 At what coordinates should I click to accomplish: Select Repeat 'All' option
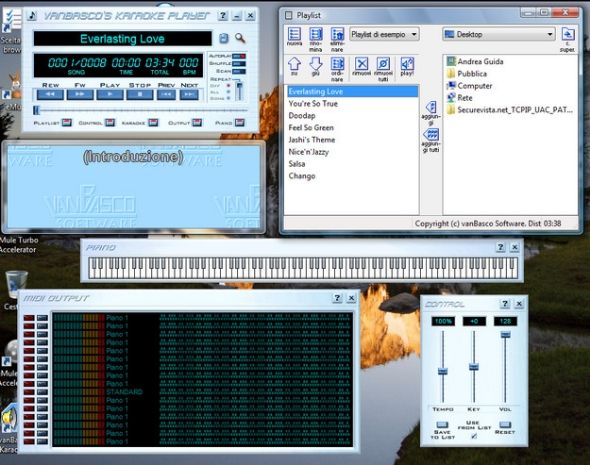point(228,92)
